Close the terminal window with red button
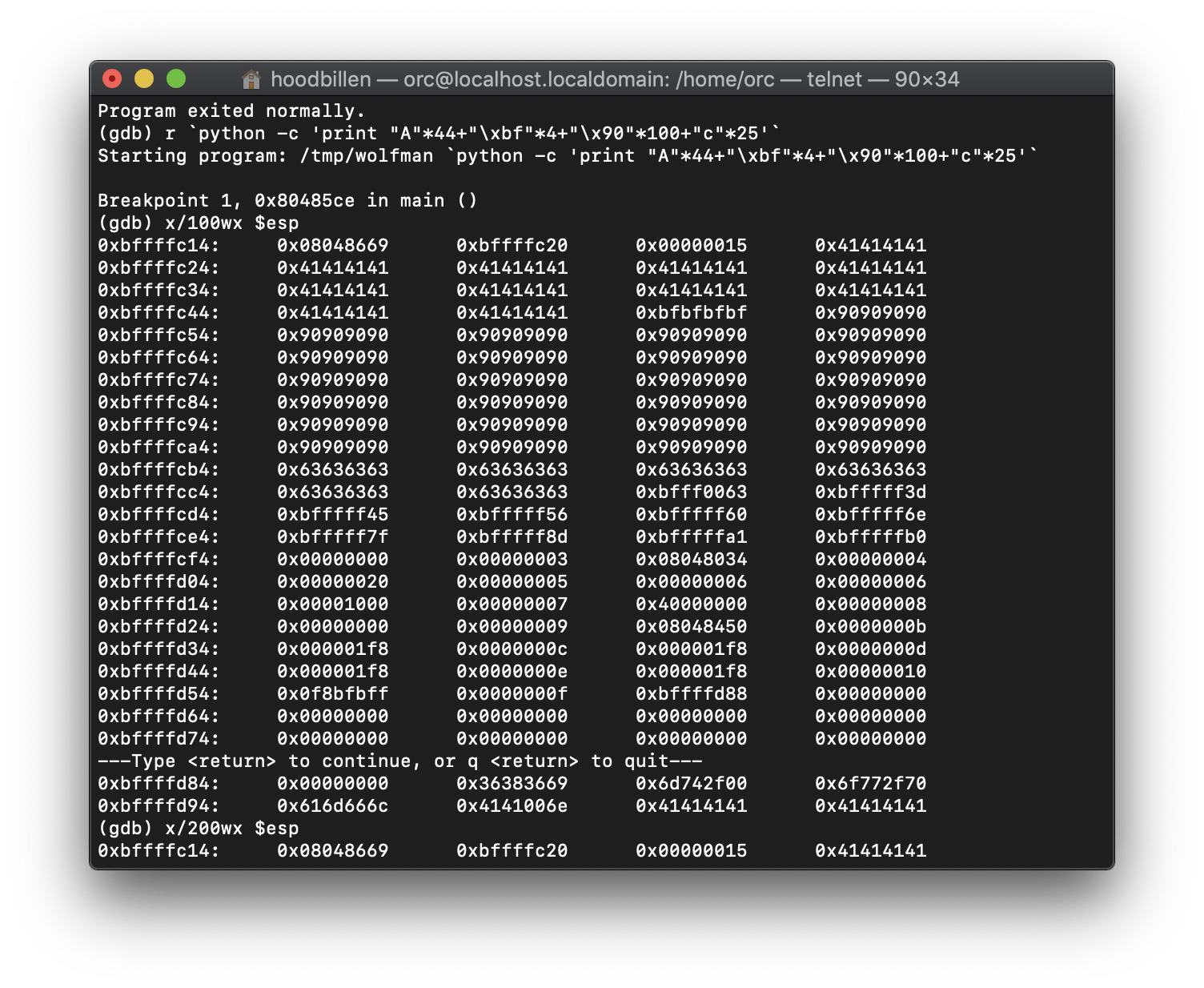This screenshot has width=1204, height=988. coord(112,78)
